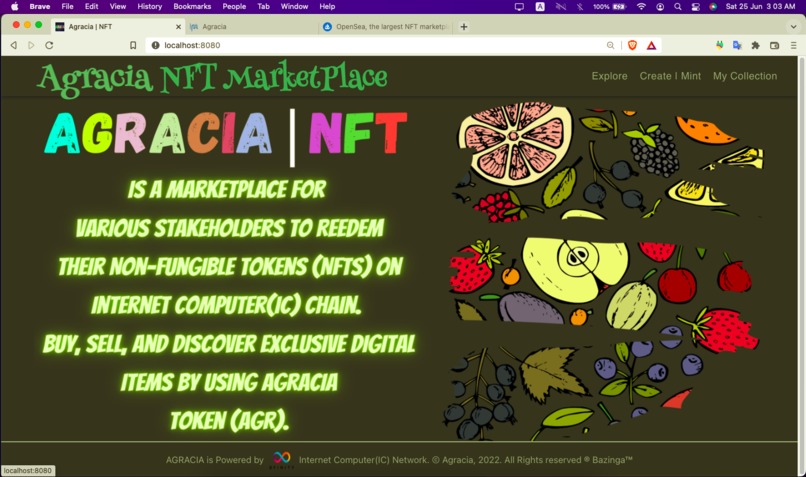Open the date and time display
The image size is (806, 477).
tap(760, 7)
